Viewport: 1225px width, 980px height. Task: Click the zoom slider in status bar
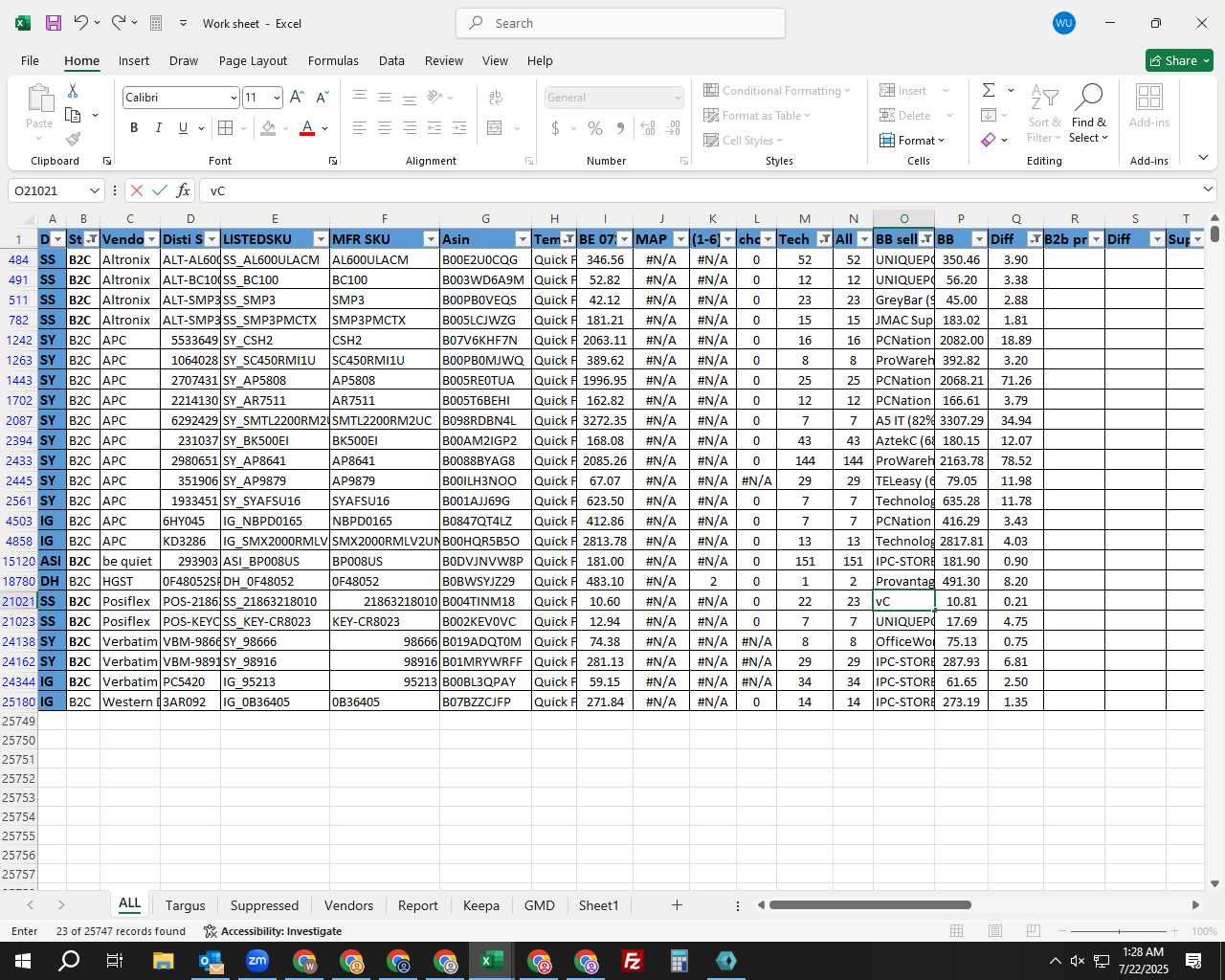[1119, 931]
